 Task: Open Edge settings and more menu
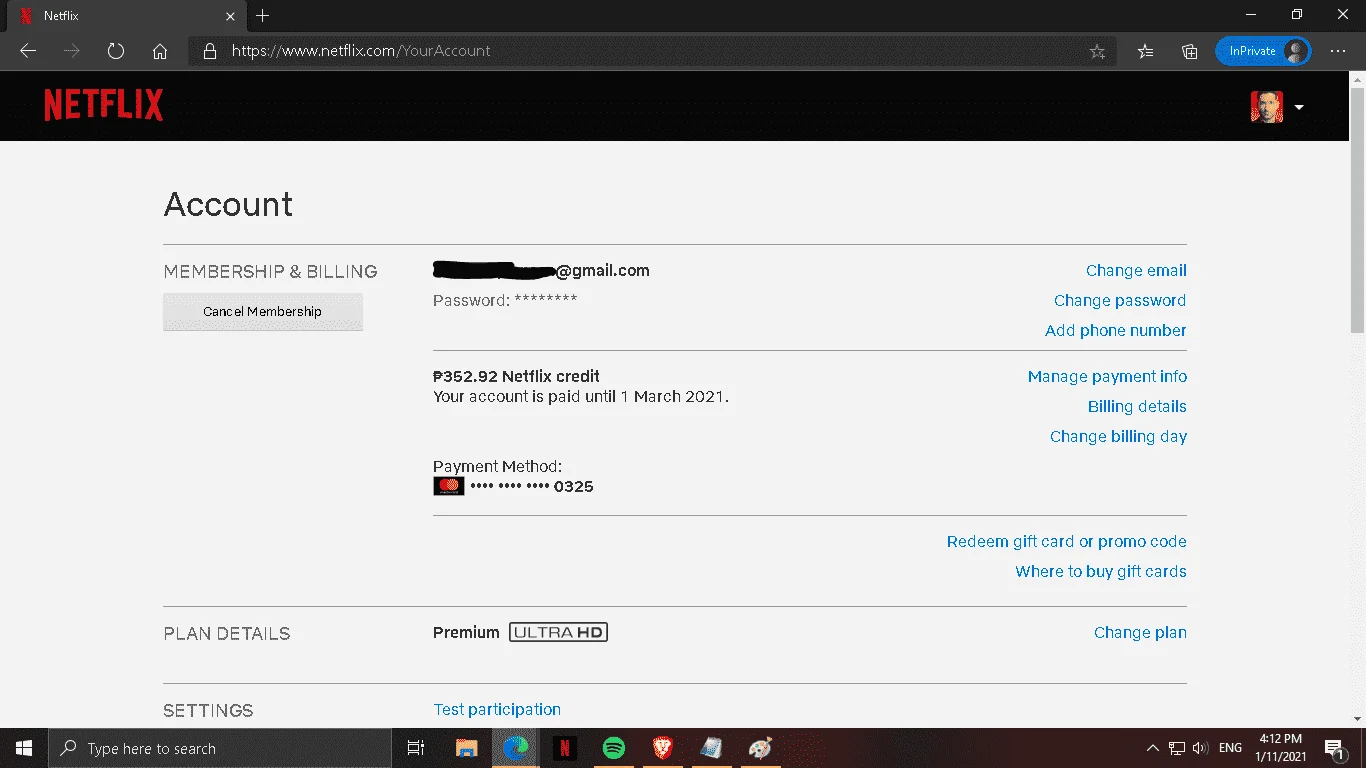(1338, 51)
